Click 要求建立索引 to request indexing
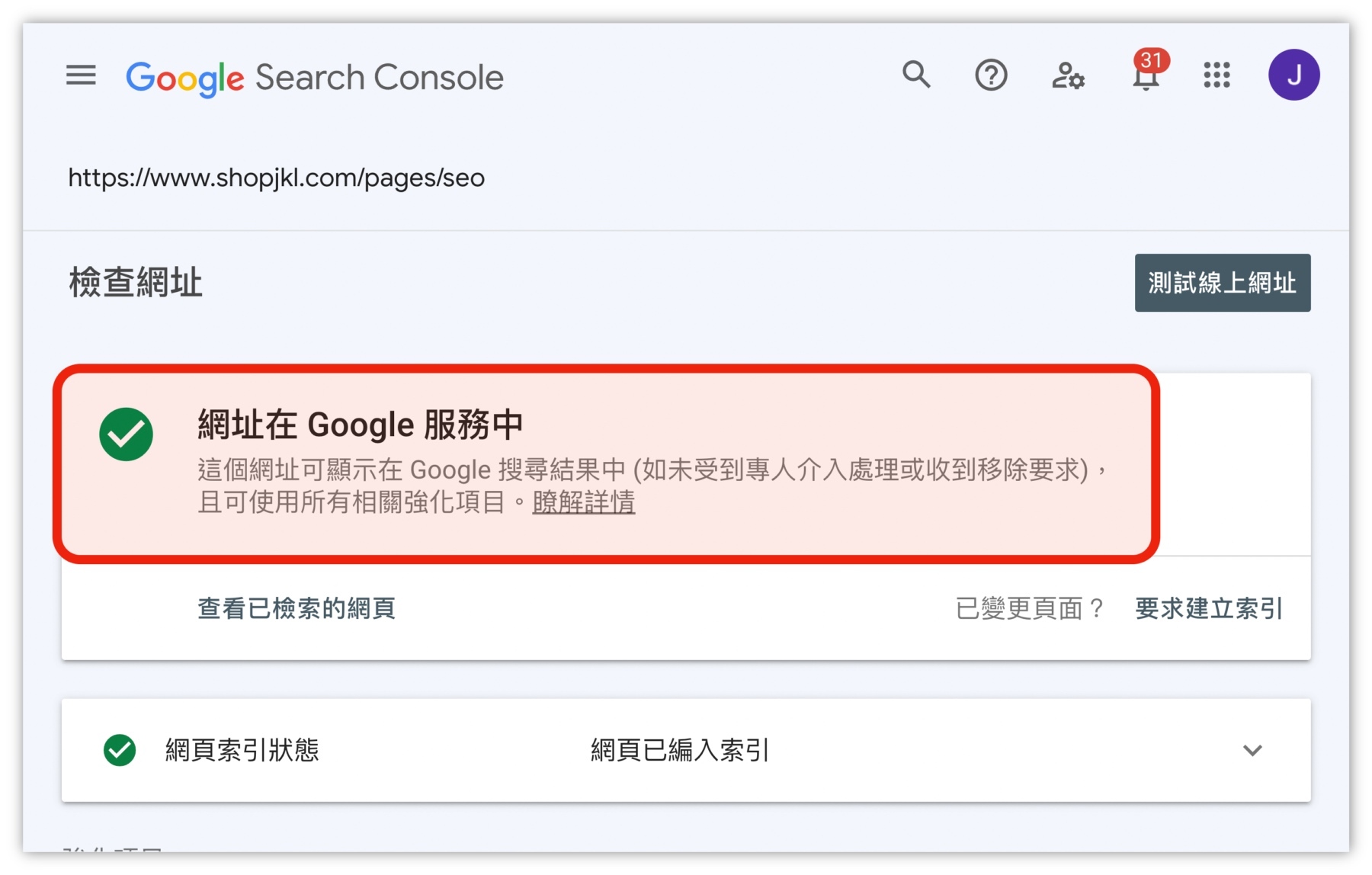This screenshot has height=875, width=1372. tap(1207, 607)
